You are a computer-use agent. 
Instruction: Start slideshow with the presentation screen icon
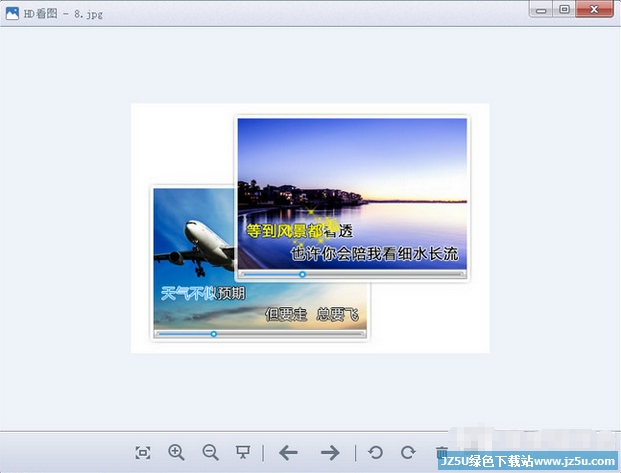[x=243, y=452]
